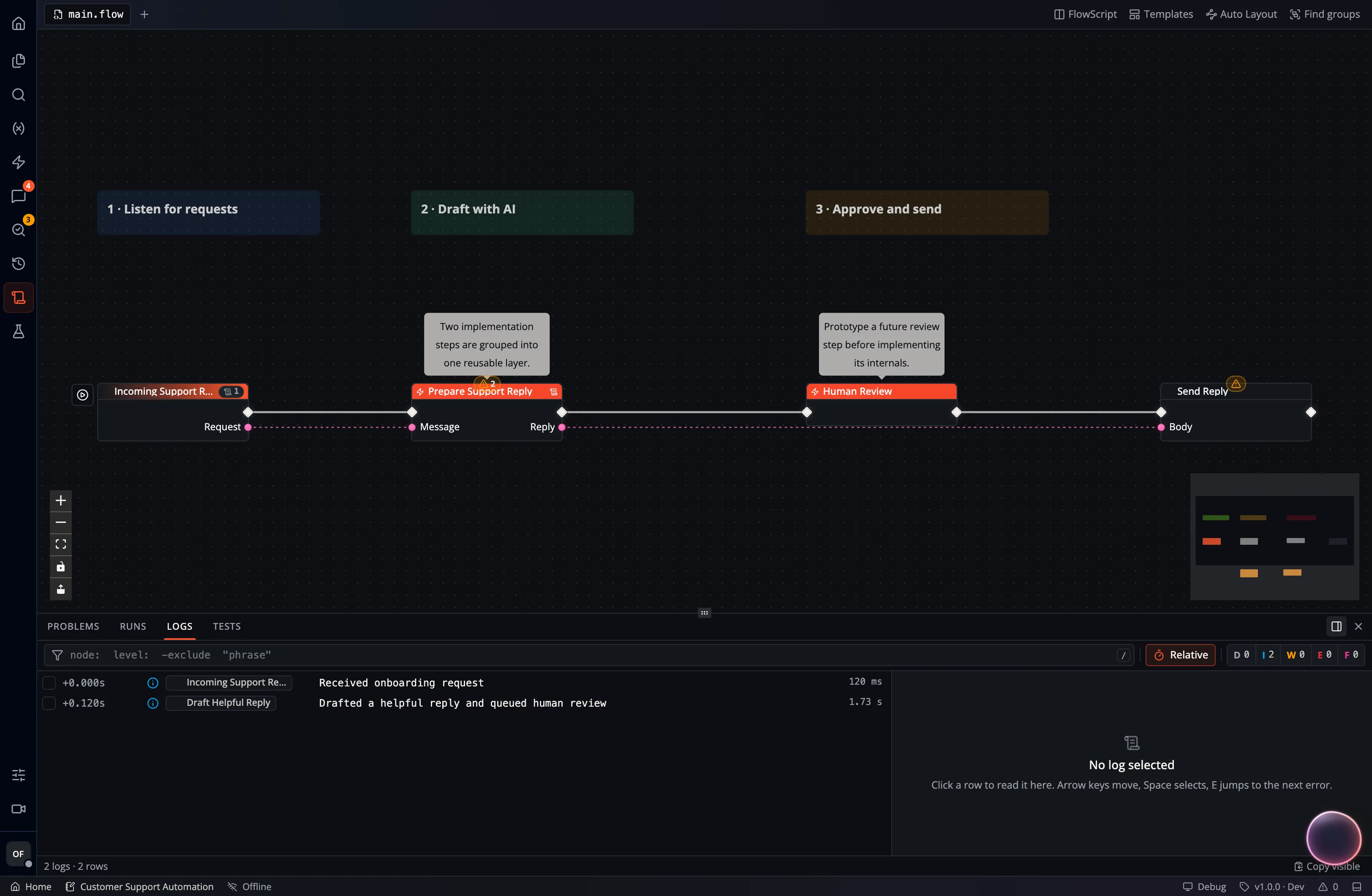Viewport: 1372px width, 896px height.
Task: Zoom in on the canvas
Action: click(60, 500)
